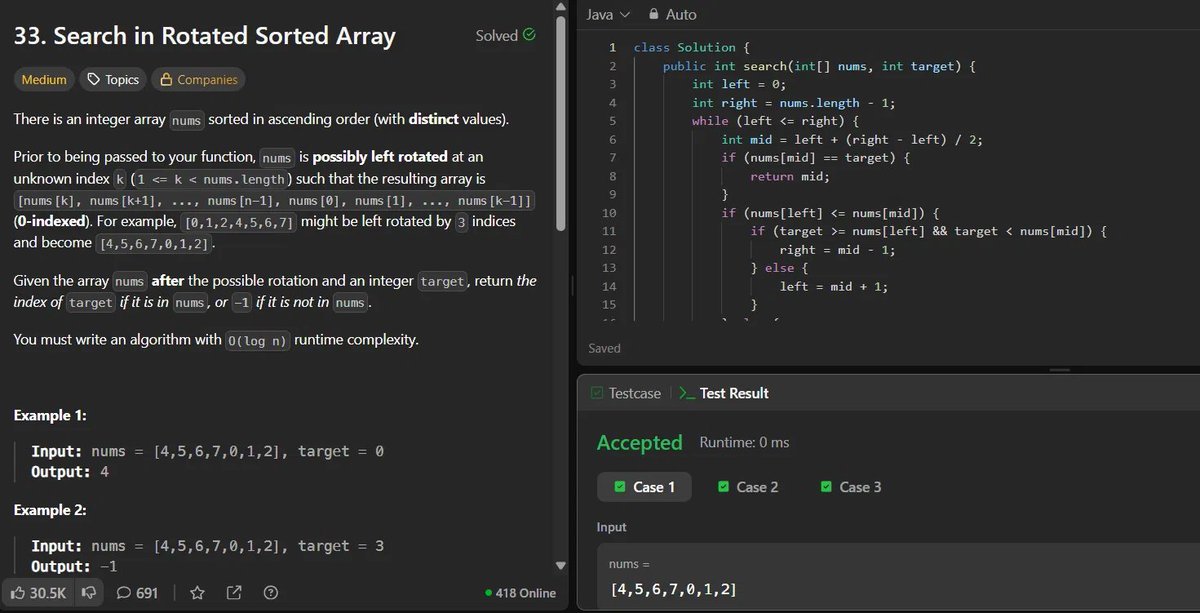The image size is (1200, 613).
Task: Click the tag icon in Topics
Action: [94, 80]
